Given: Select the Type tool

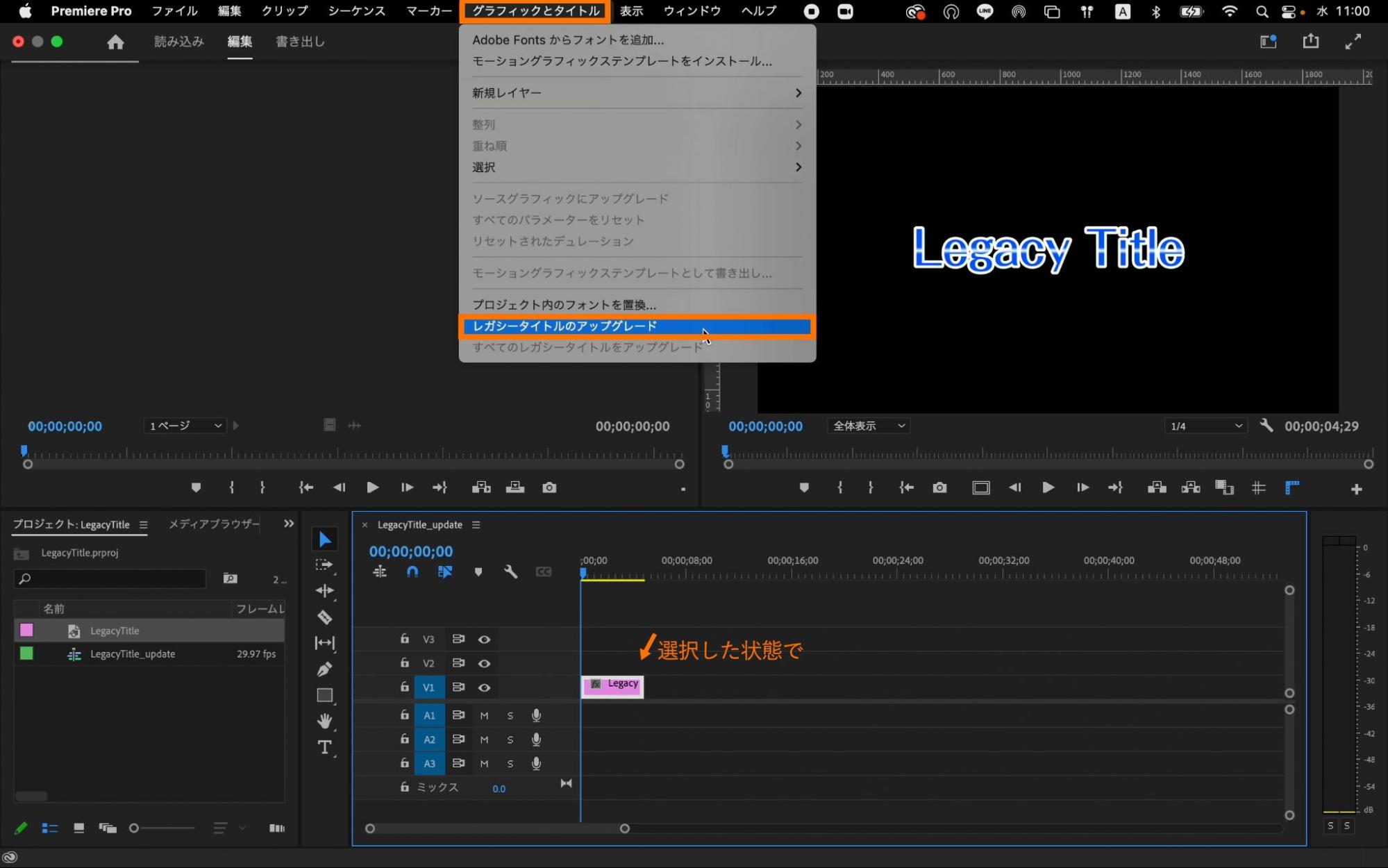Looking at the screenshot, I should 324,747.
